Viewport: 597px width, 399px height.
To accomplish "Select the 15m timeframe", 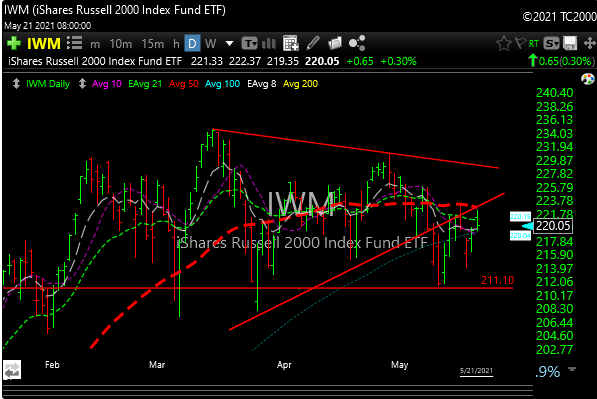I will (x=152, y=44).
